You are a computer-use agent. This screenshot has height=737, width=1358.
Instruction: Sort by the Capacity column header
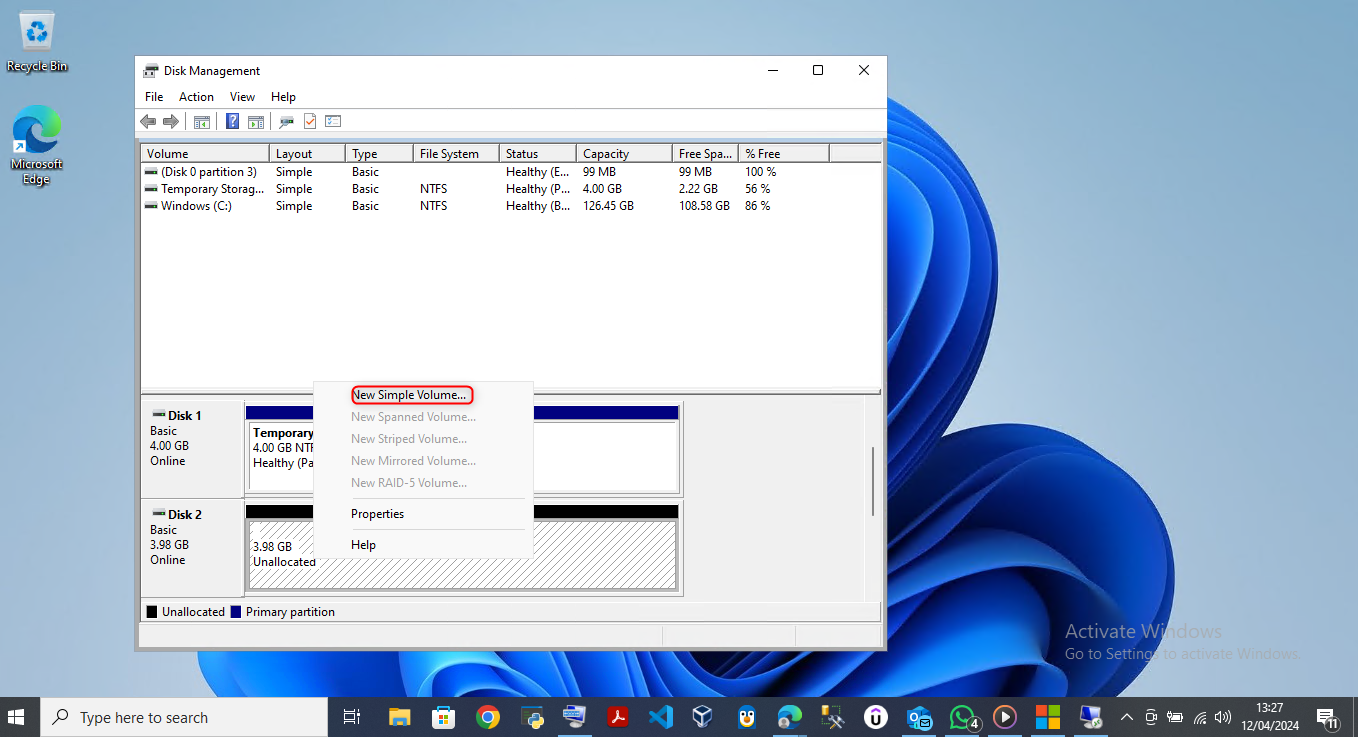pos(623,154)
